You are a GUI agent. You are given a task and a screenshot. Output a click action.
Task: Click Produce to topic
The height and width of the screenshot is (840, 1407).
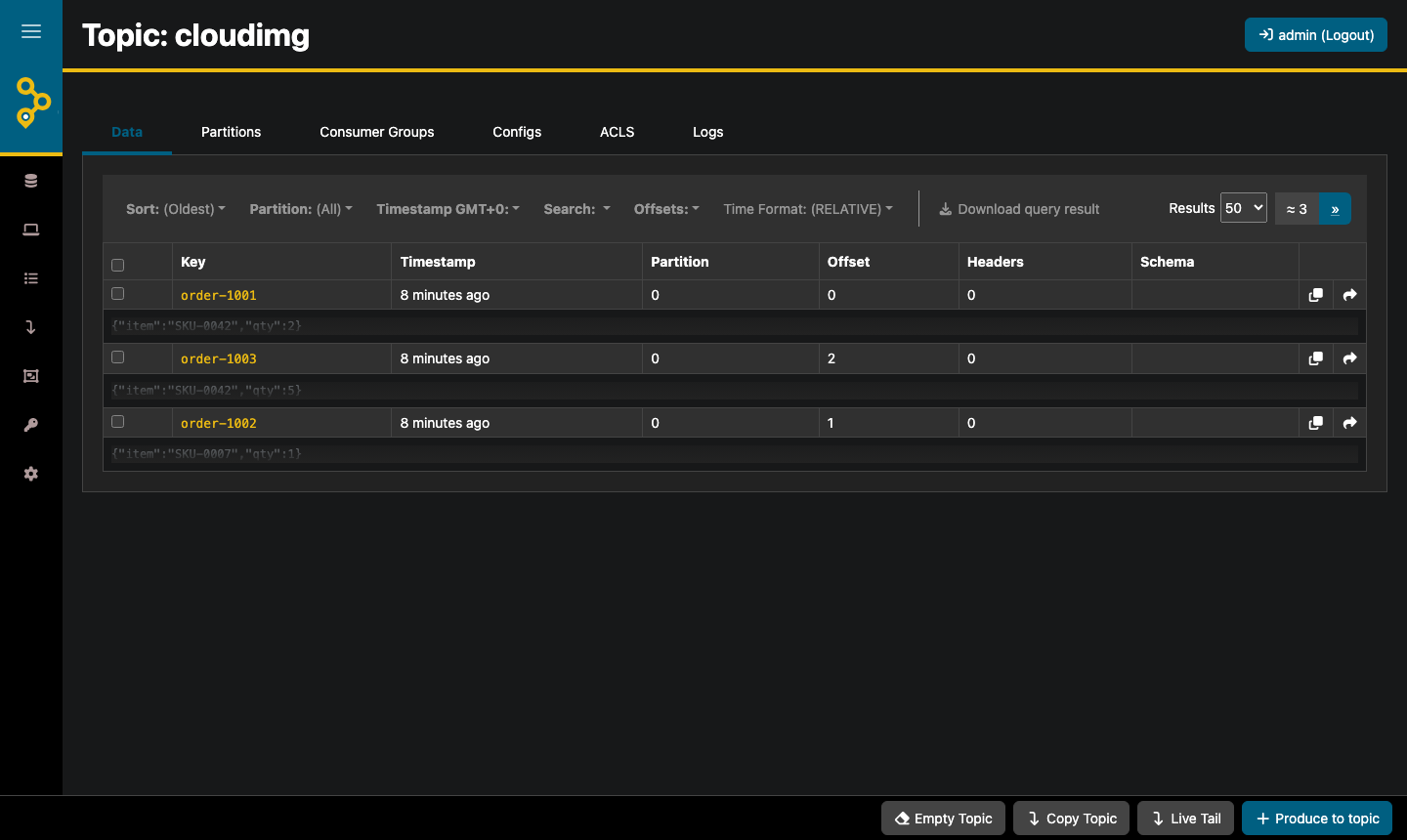(1317, 819)
